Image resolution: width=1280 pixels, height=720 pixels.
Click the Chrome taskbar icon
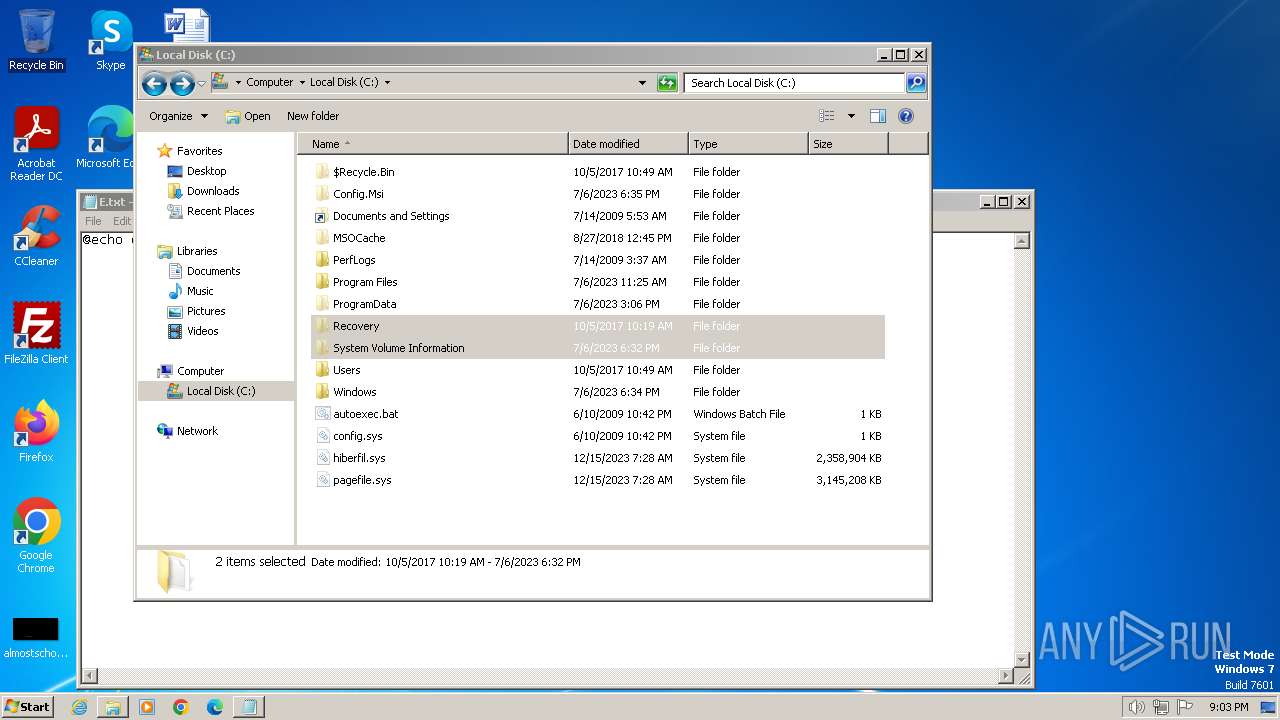pos(181,707)
